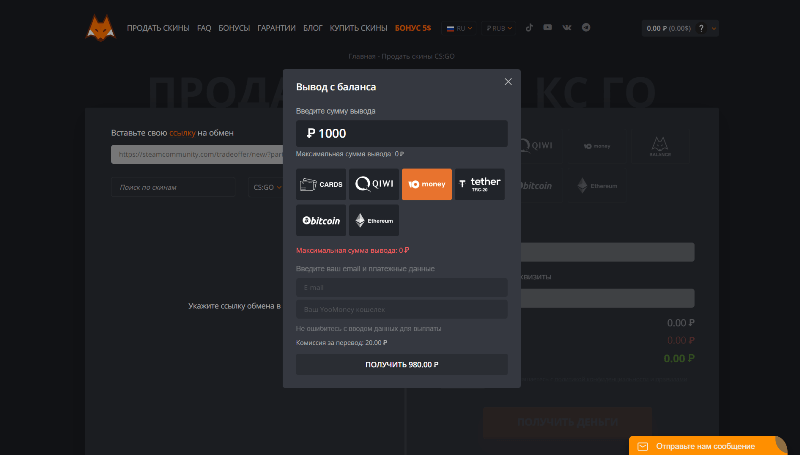The width and height of the screenshot is (800, 455).
Task: Click the 0.00 ₽ balance display in header
Action: click(668, 29)
